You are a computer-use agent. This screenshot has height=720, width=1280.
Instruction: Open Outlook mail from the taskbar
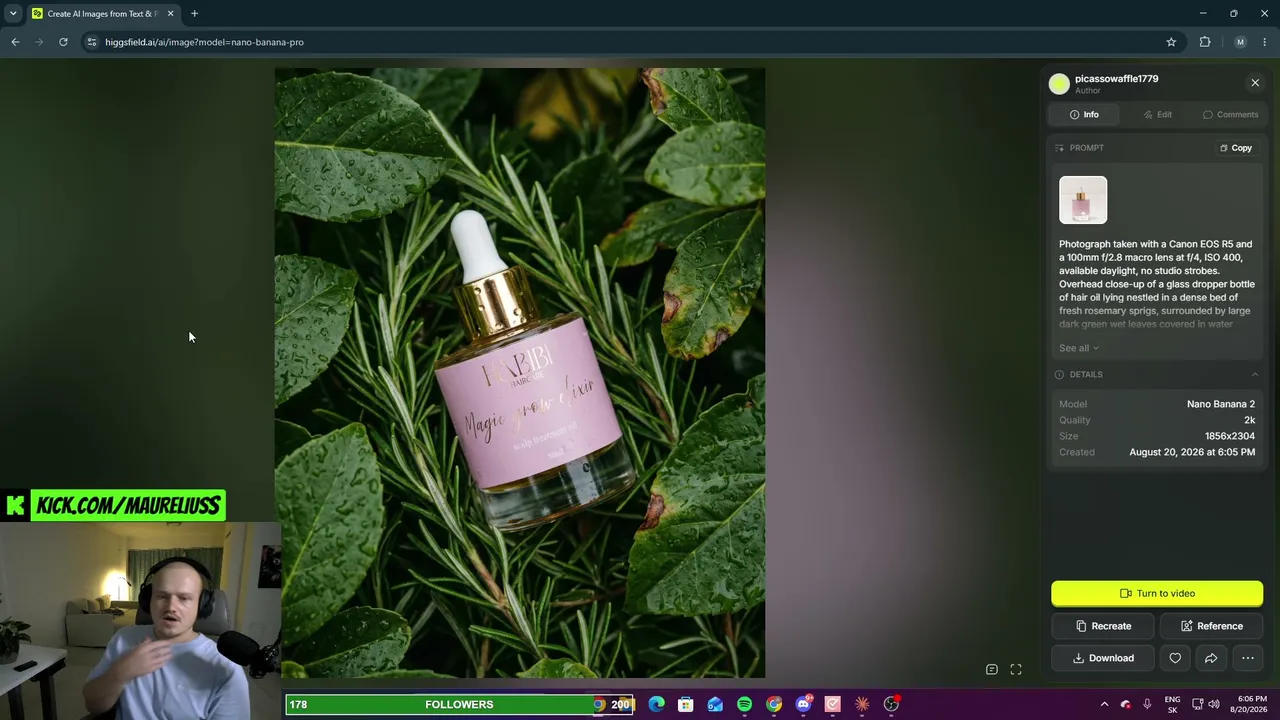(715, 705)
